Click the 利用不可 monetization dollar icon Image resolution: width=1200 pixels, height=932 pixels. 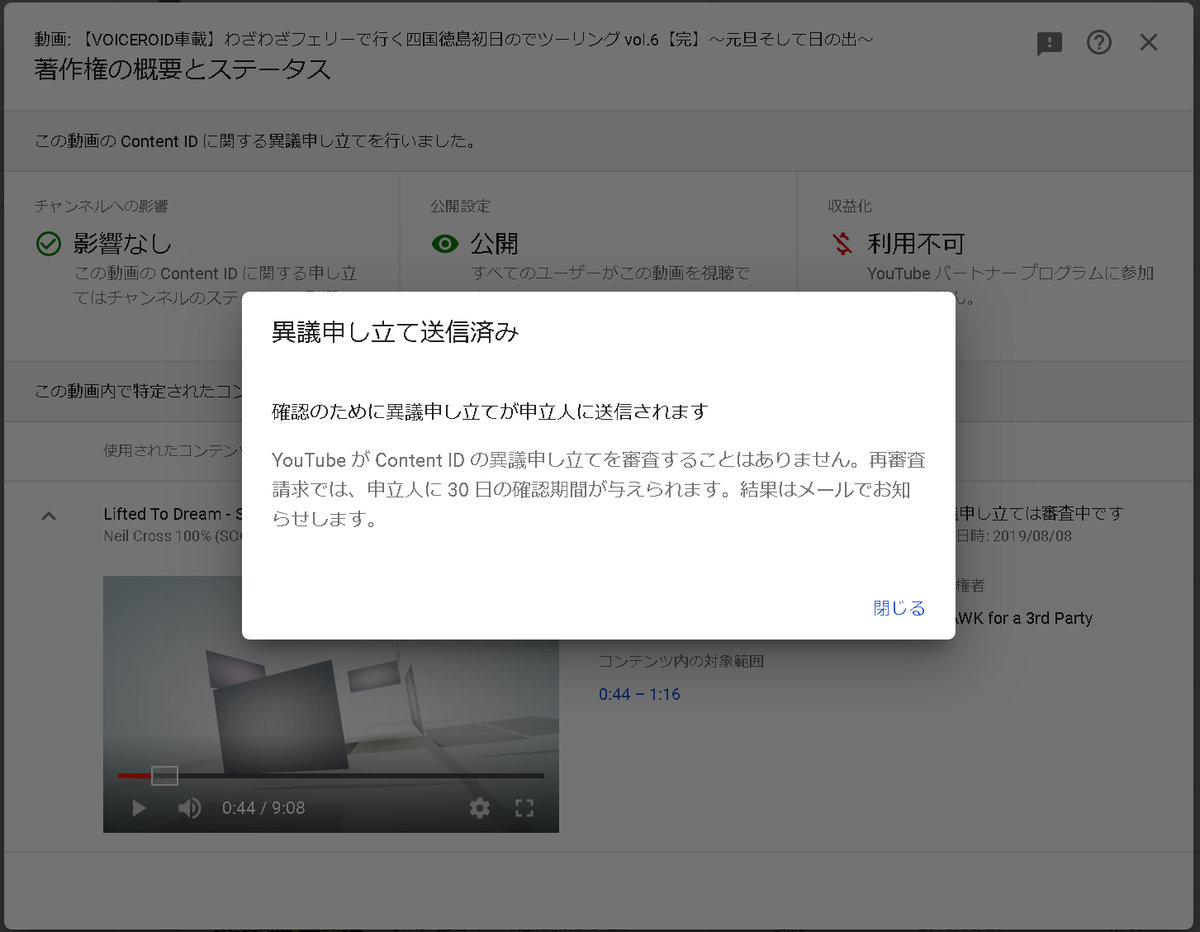(x=843, y=244)
